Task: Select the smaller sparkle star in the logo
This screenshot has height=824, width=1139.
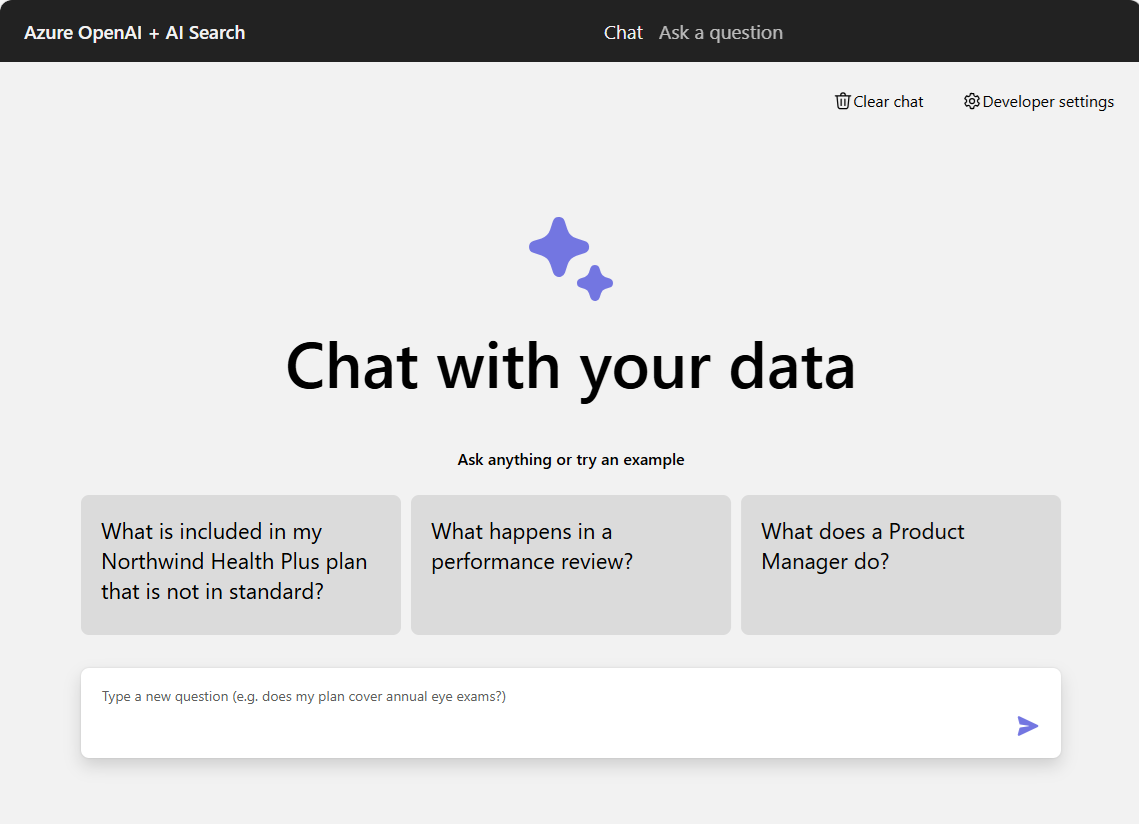Action: click(x=597, y=283)
